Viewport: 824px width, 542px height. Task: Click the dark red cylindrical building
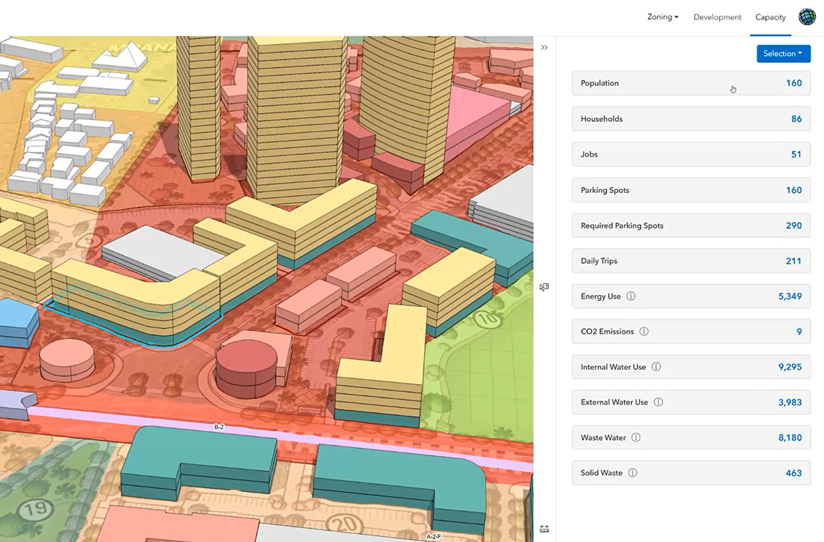tap(246, 368)
